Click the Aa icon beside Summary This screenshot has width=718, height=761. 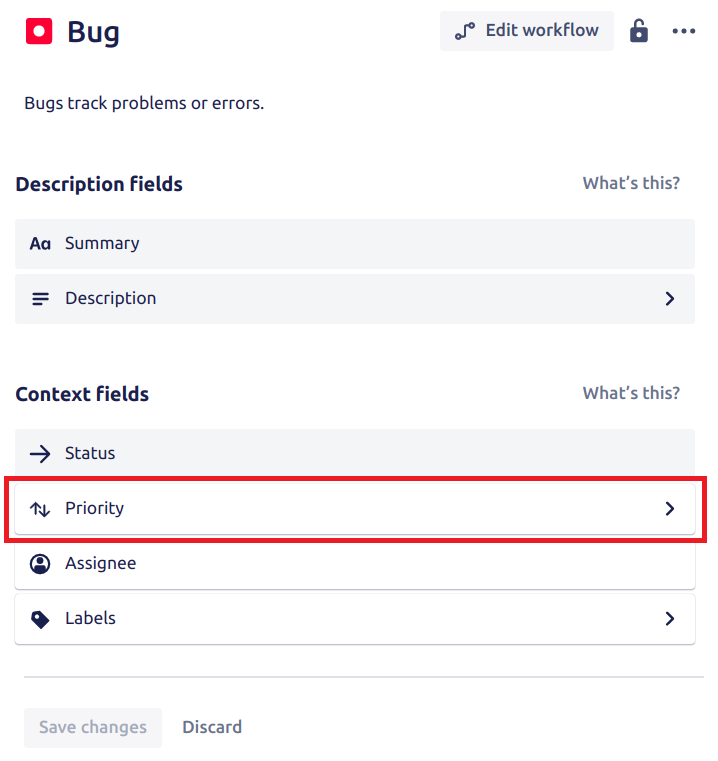[x=40, y=244]
